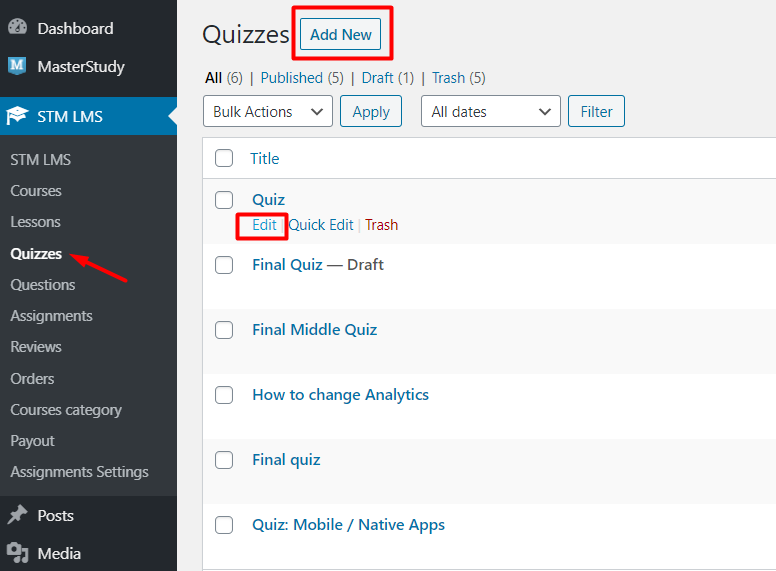Select the Final Quiz draft checkbox
This screenshot has height=571, width=776.
tap(224, 265)
